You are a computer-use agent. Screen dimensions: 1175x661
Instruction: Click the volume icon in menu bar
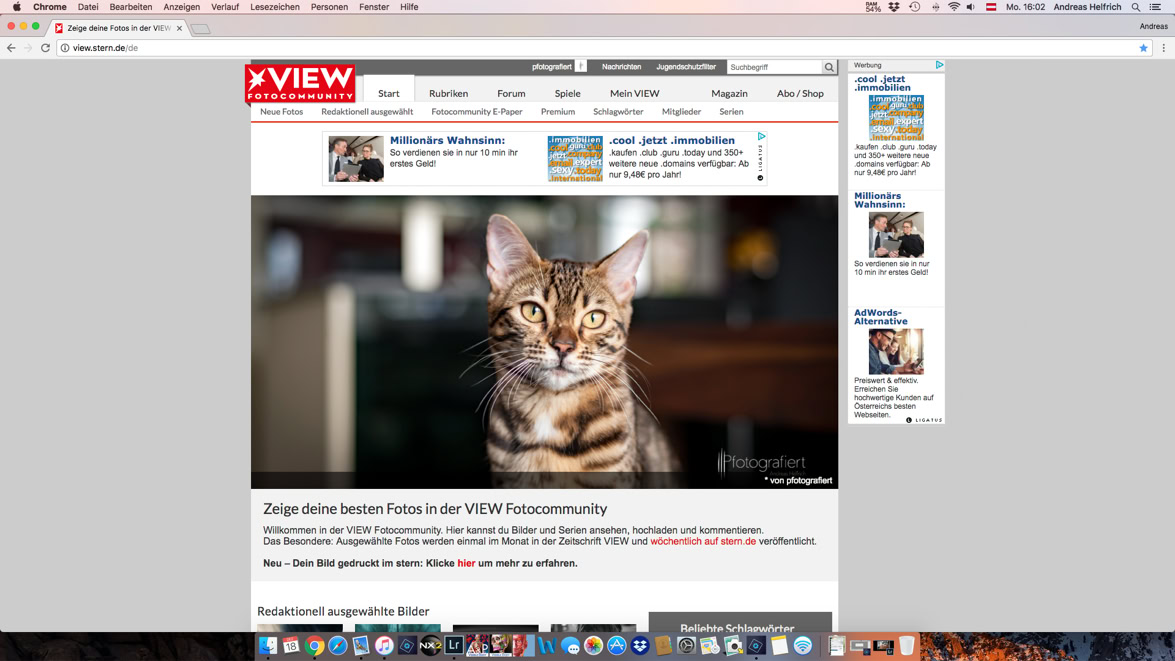971,7
